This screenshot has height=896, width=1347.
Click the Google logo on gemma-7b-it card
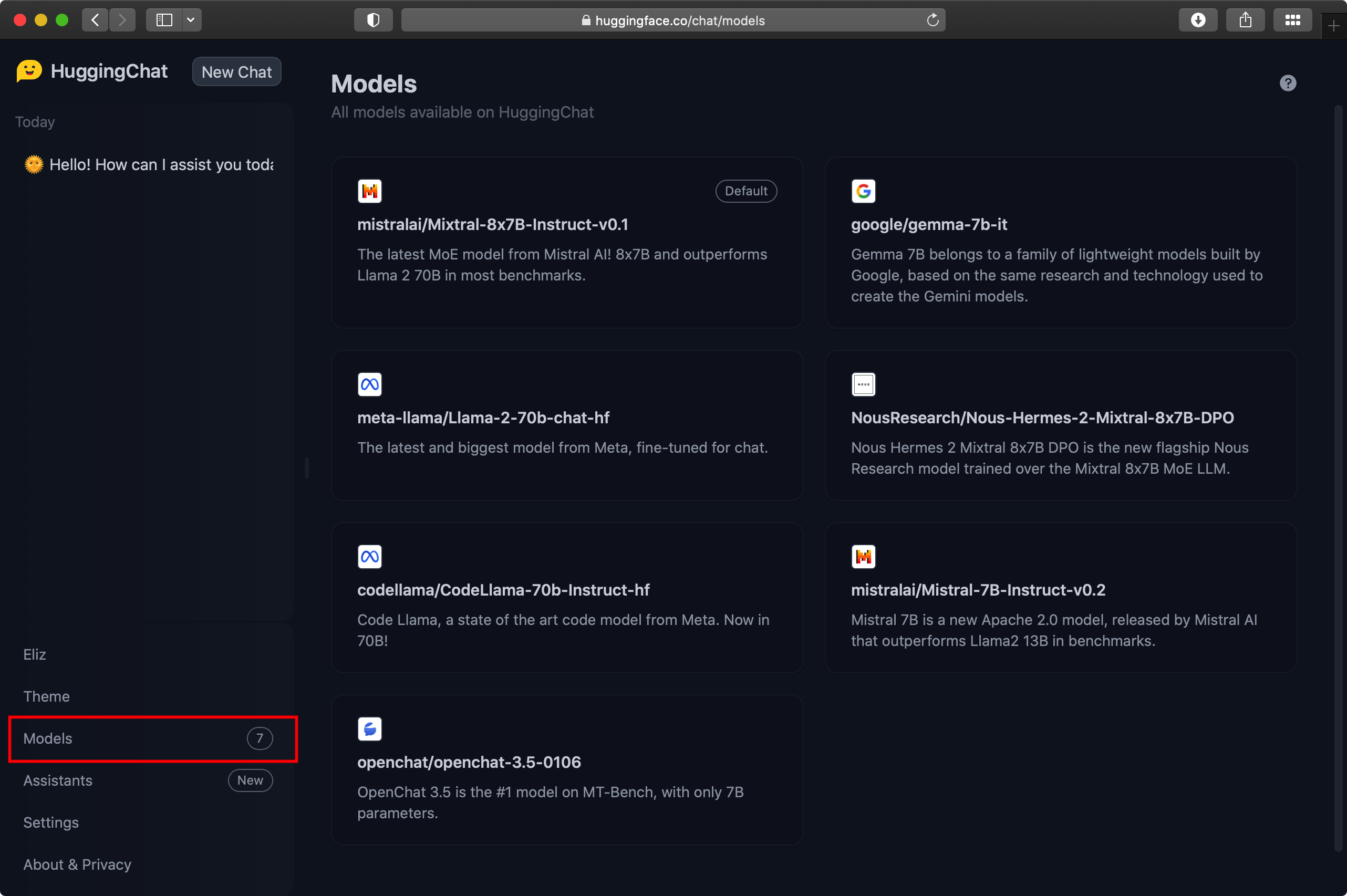[864, 191]
